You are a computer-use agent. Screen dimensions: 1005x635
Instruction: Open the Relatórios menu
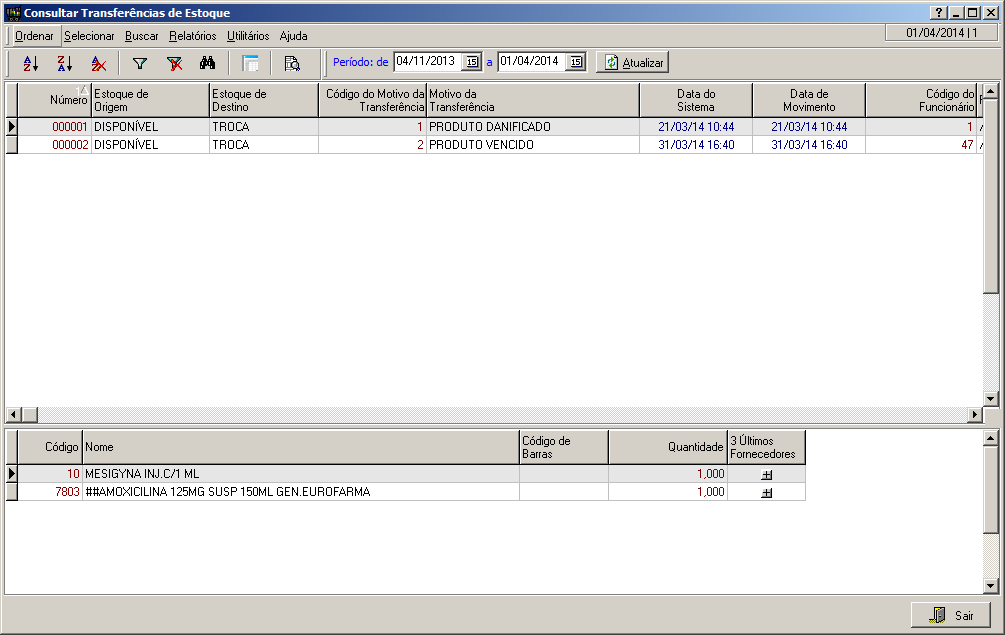[193, 36]
